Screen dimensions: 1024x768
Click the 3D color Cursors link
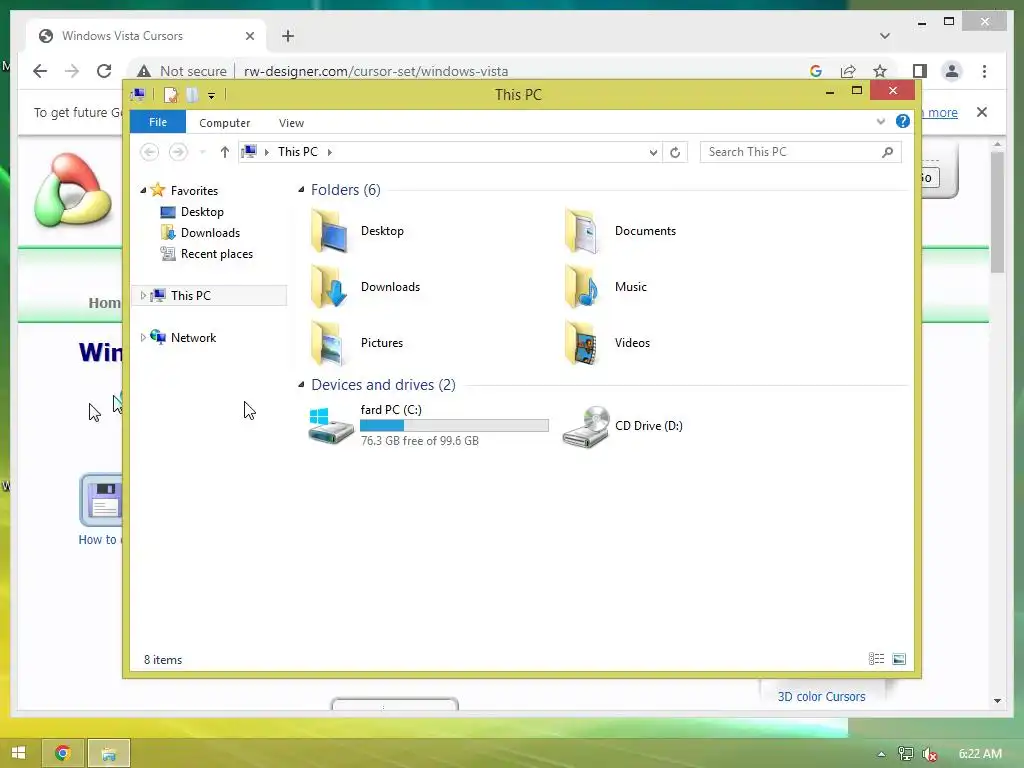(821, 697)
